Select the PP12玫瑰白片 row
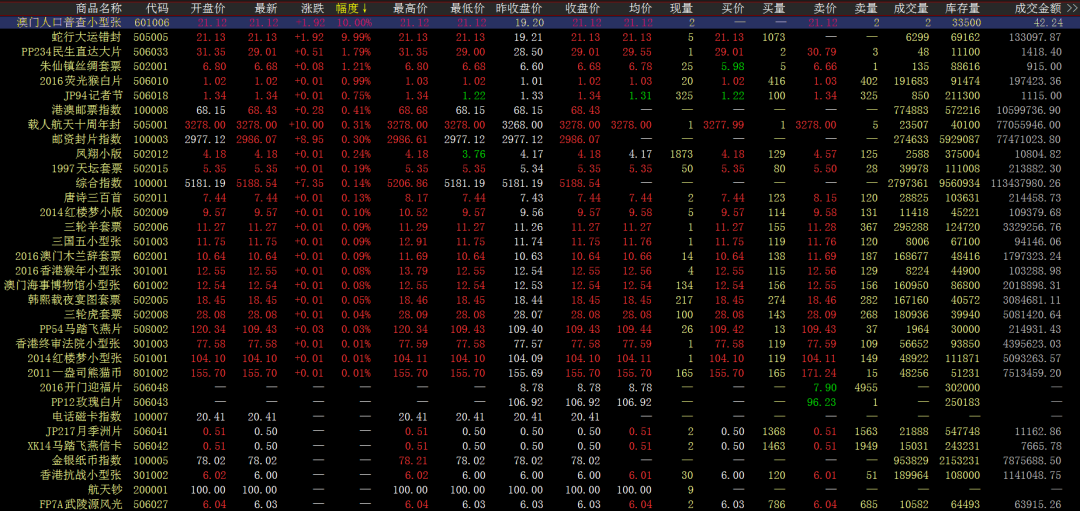 pyautogui.click(x=540, y=402)
